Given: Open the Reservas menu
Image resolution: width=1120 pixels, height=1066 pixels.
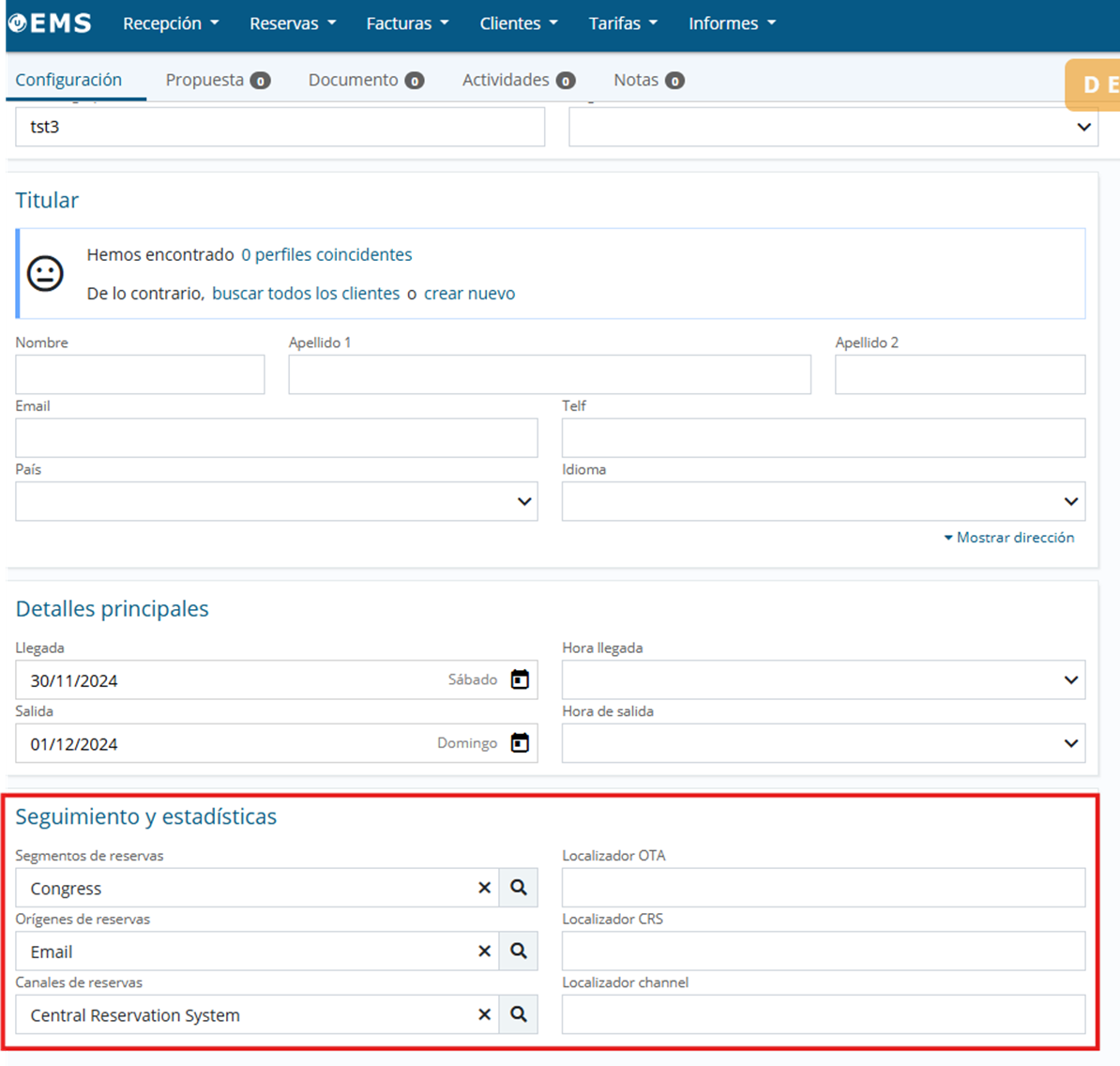Looking at the screenshot, I should click(x=292, y=23).
